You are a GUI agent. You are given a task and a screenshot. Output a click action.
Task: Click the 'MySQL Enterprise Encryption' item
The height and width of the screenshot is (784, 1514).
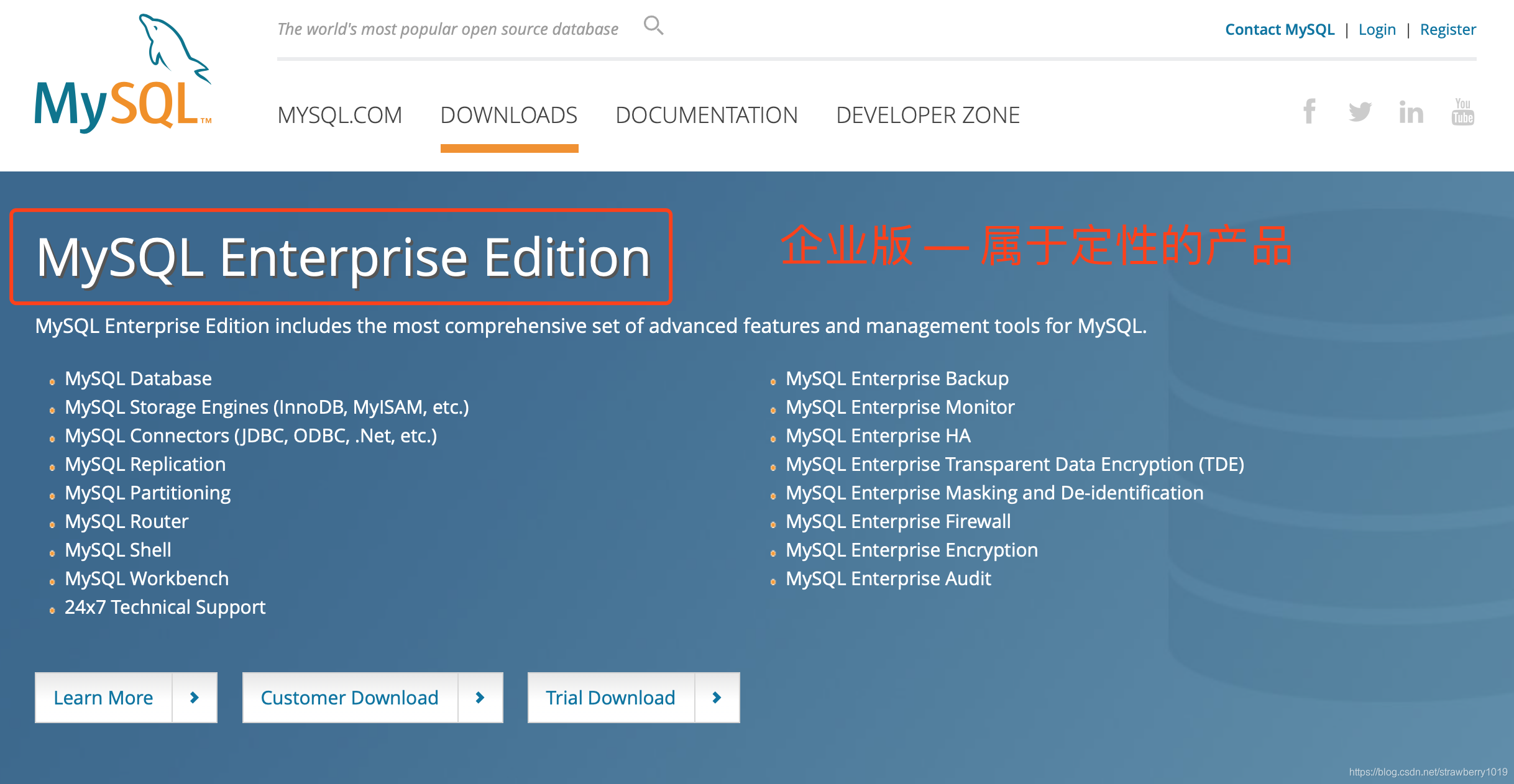912,550
